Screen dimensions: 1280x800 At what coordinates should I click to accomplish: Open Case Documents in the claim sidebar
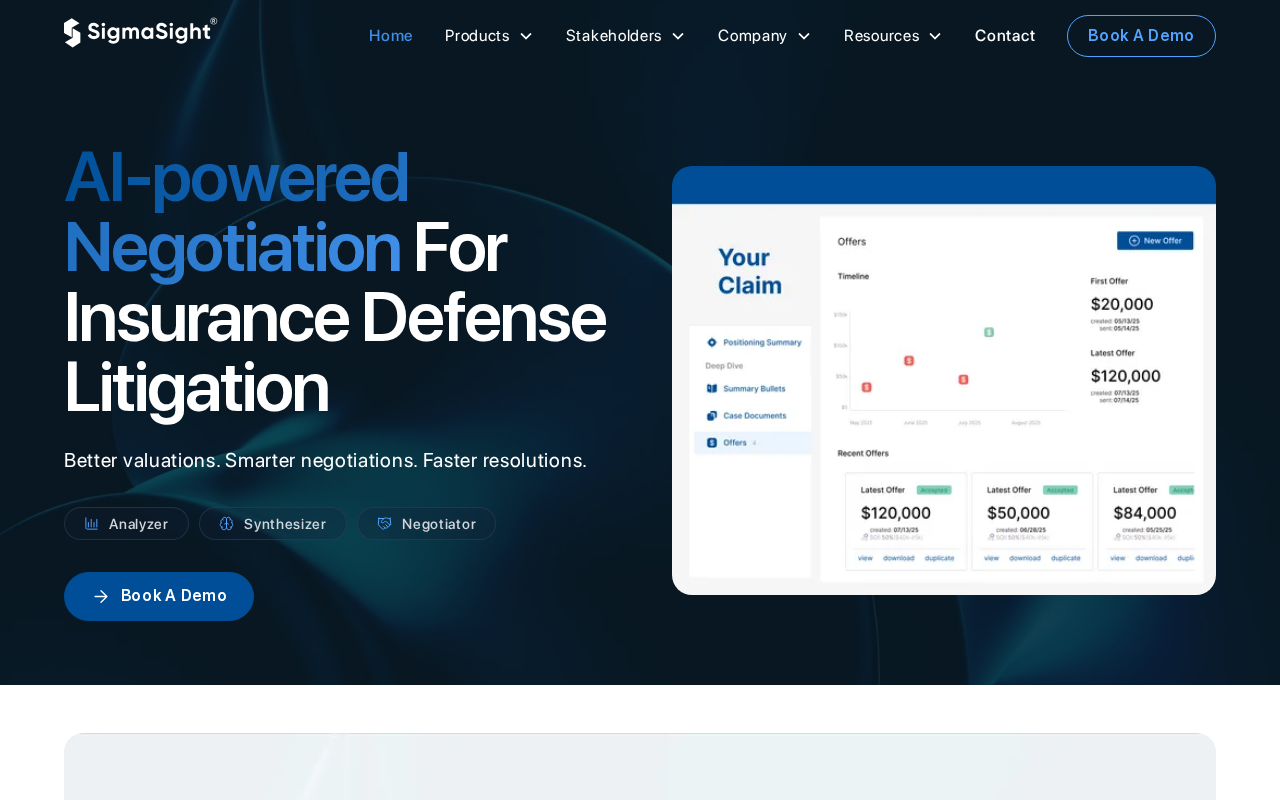746,415
